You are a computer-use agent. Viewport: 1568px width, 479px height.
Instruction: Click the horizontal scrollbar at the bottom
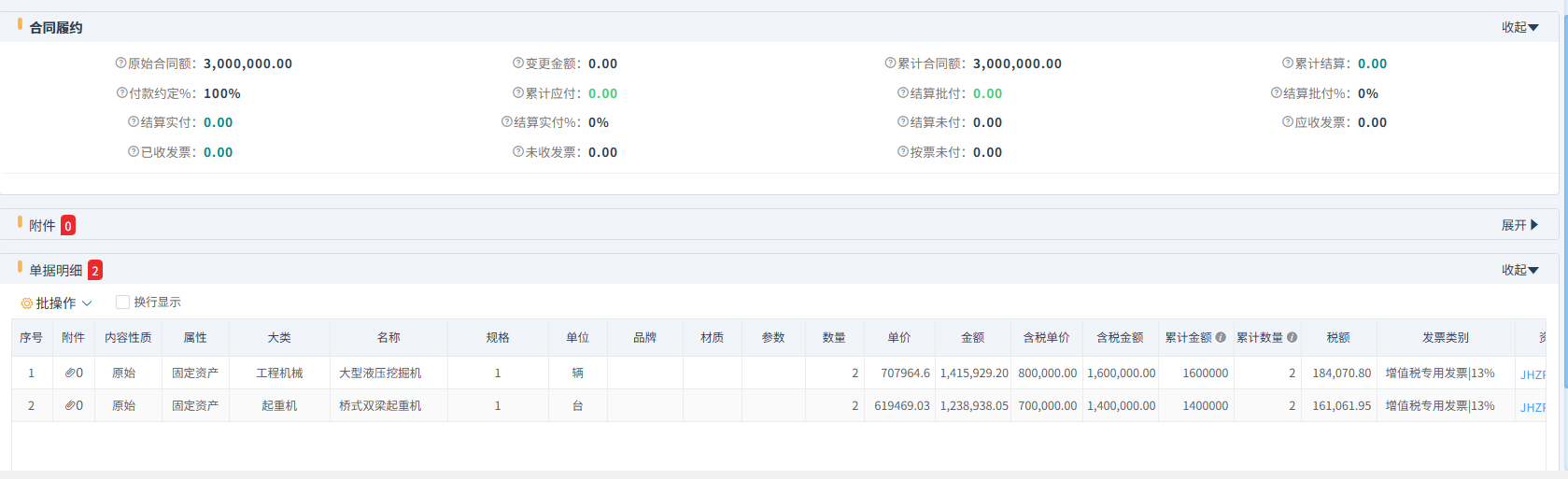pyautogui.click(x=775, y=474)
